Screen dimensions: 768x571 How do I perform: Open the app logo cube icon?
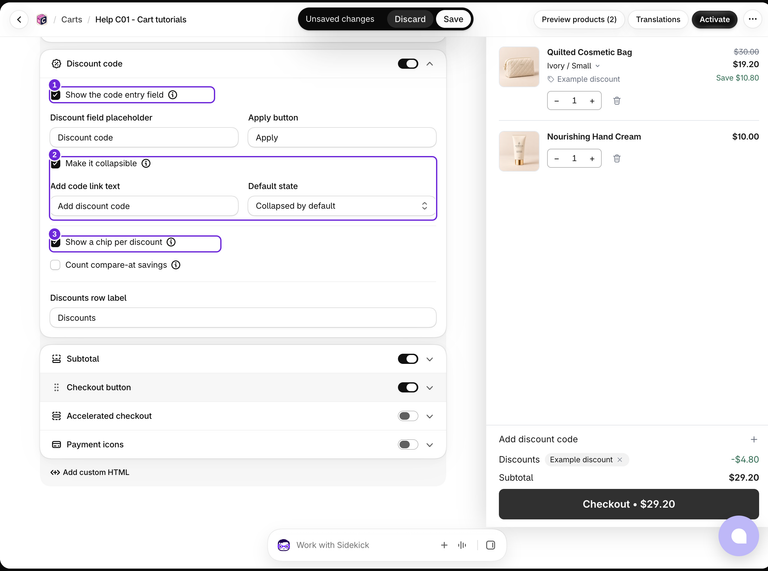42,20
